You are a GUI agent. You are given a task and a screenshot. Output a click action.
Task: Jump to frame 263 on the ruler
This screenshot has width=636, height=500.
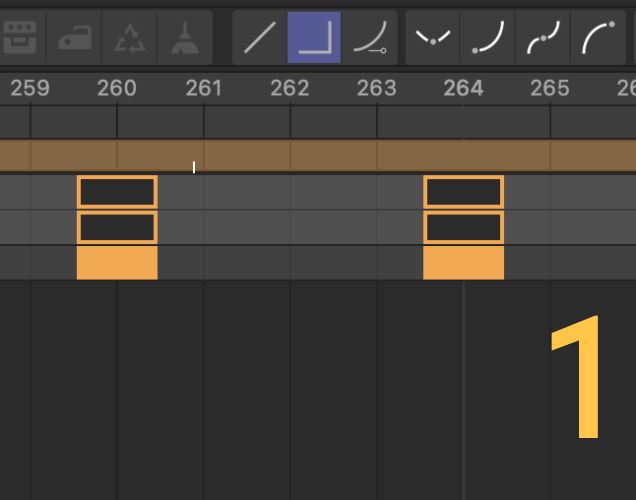377,88
